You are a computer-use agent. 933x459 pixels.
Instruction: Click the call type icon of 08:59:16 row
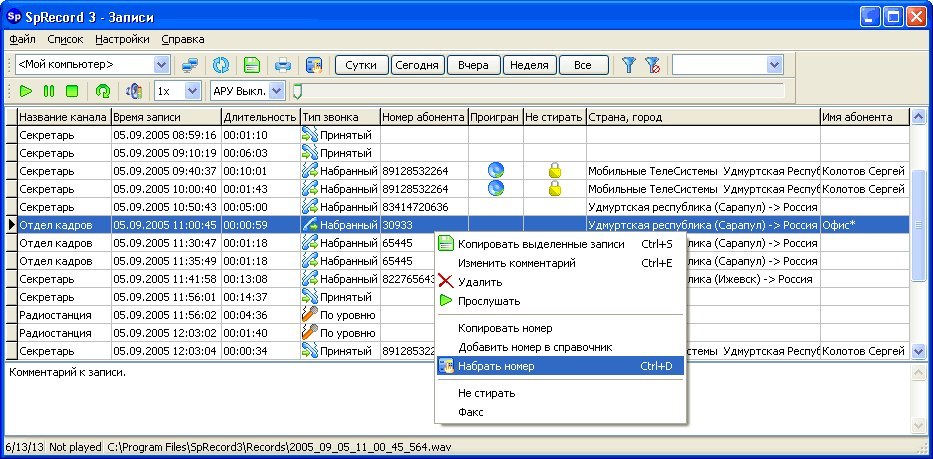pyautogui.click(x=310, y=135)
